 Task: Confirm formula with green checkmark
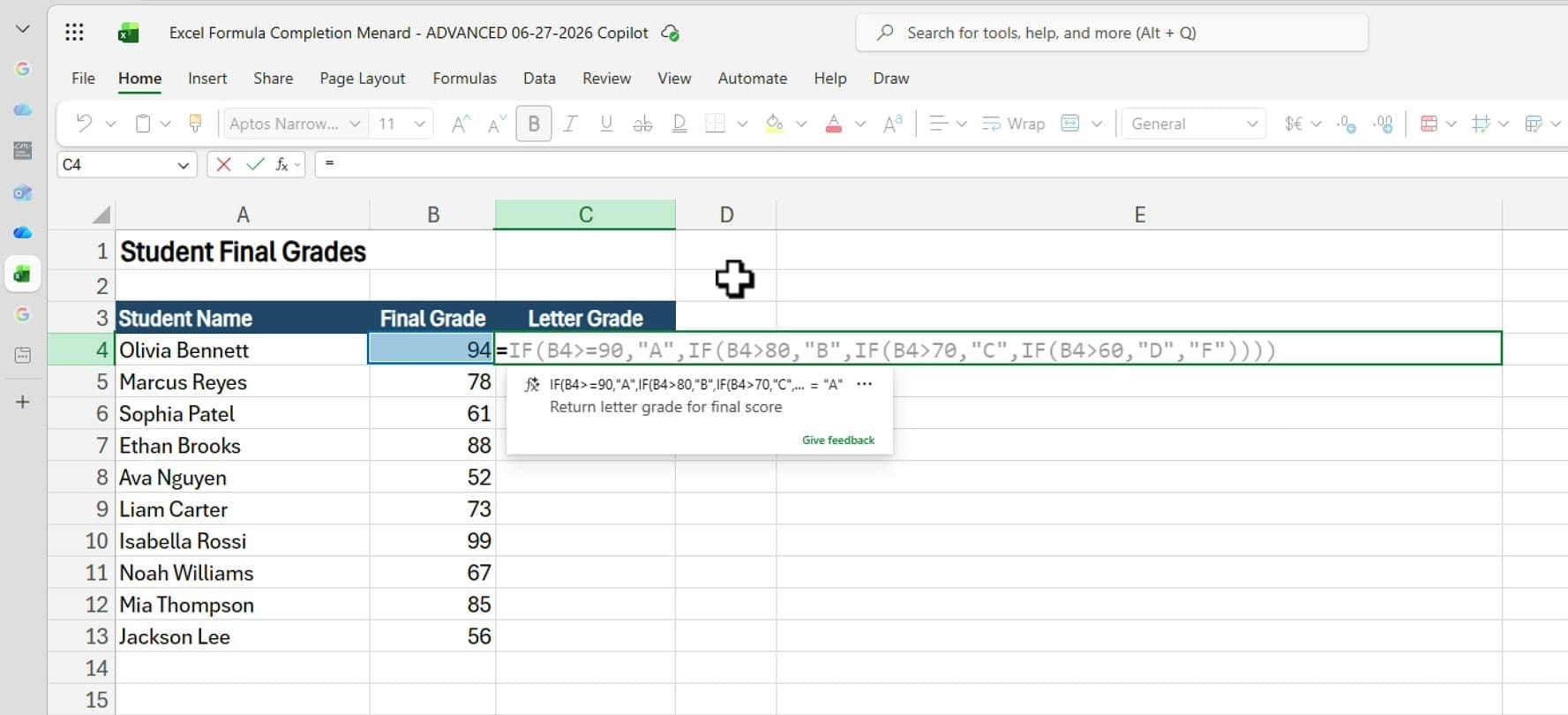coord(255,164)
